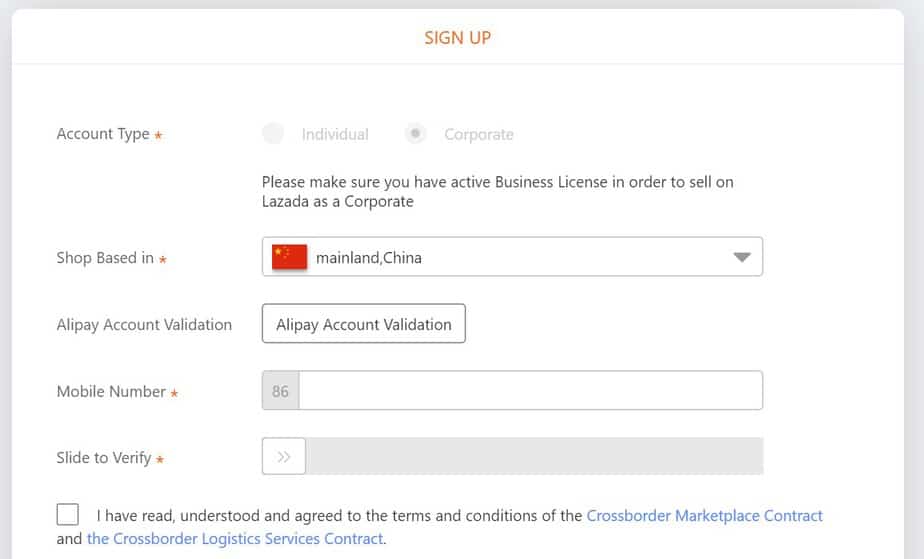Image resolution: width=924 pixels, height=559 pixels.
Task: Focus the Mobile Number input field
Action: pyautogui.click(x=530, y=391)
